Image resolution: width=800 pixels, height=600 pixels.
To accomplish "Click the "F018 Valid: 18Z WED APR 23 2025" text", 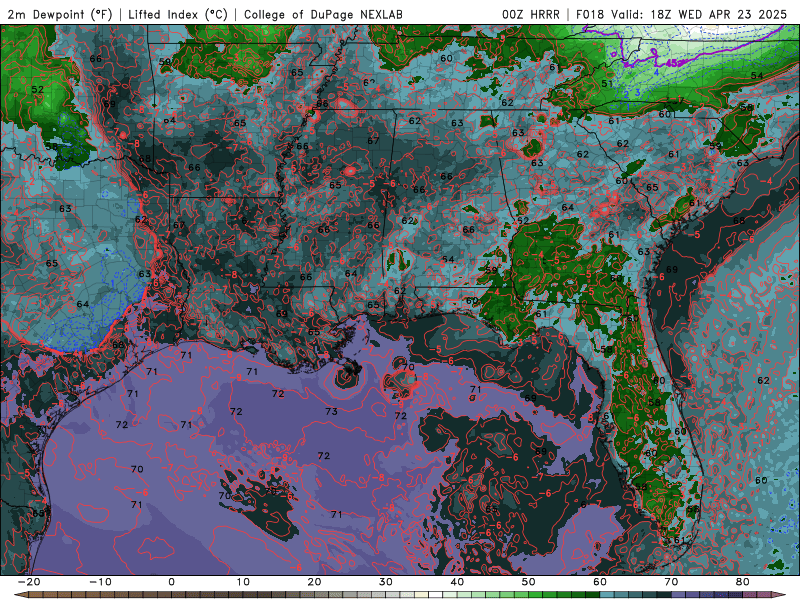I will (x=681, y=14).
